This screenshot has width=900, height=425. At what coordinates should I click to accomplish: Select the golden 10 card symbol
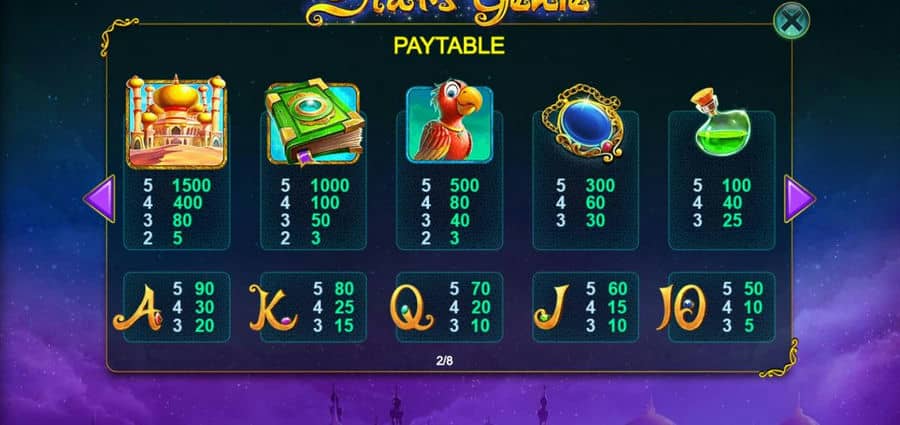click(x=681, y=308)
